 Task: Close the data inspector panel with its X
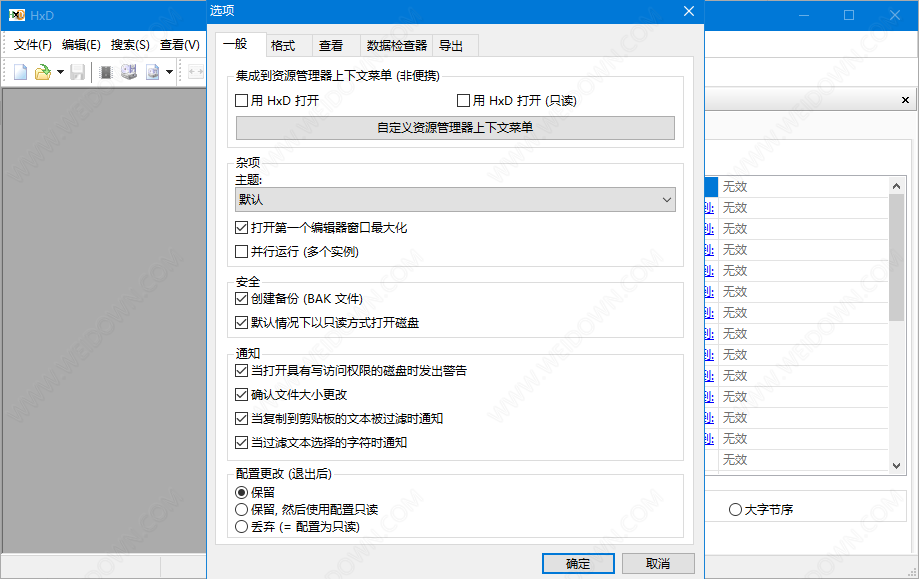click(x=905, y=100)
